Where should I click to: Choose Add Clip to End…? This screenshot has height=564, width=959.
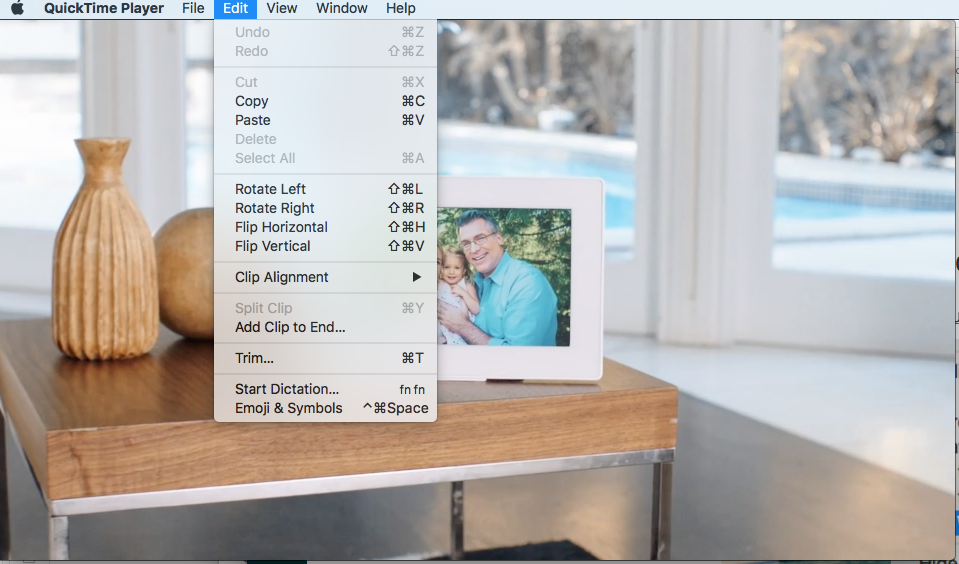click(x=325, y=327)
